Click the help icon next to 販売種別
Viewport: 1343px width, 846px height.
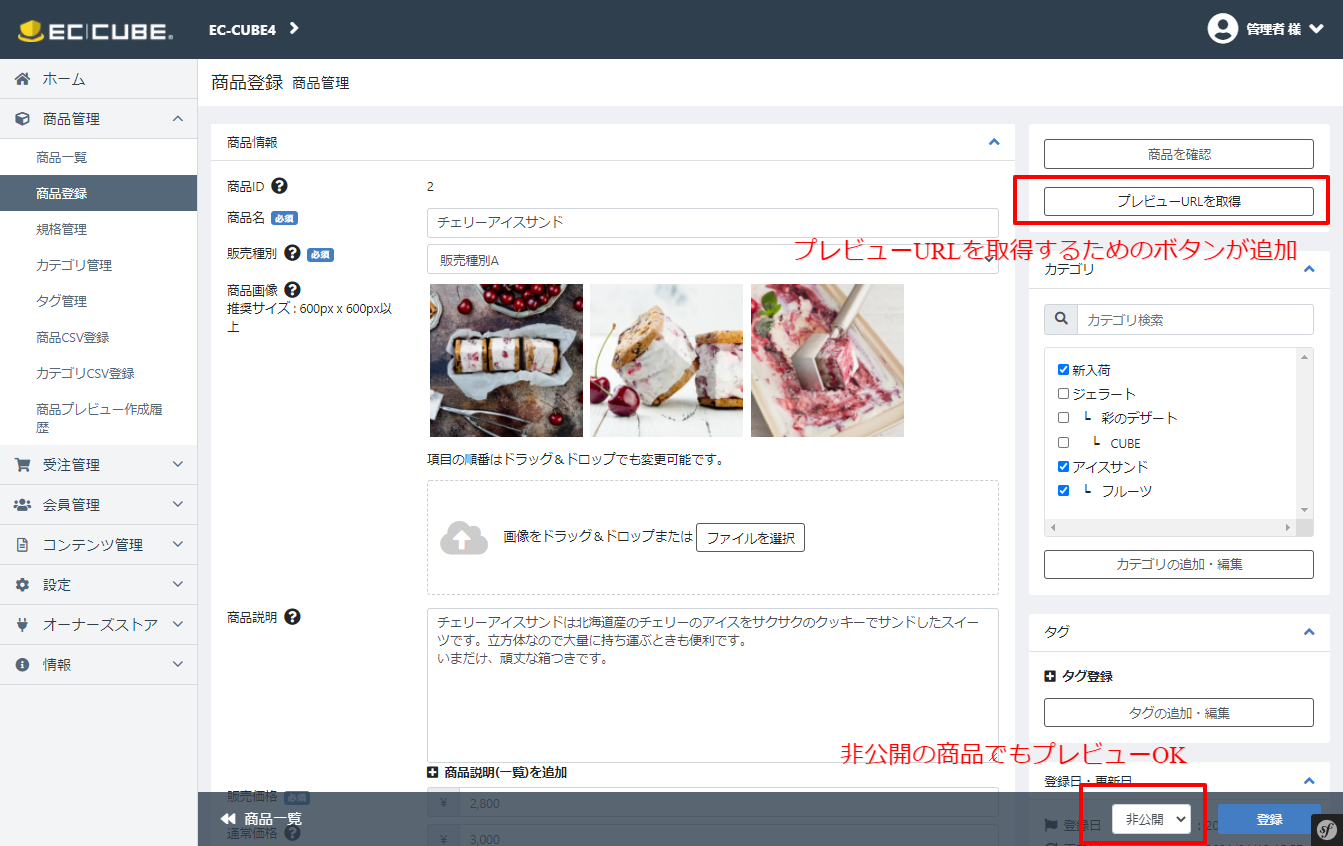292,254
